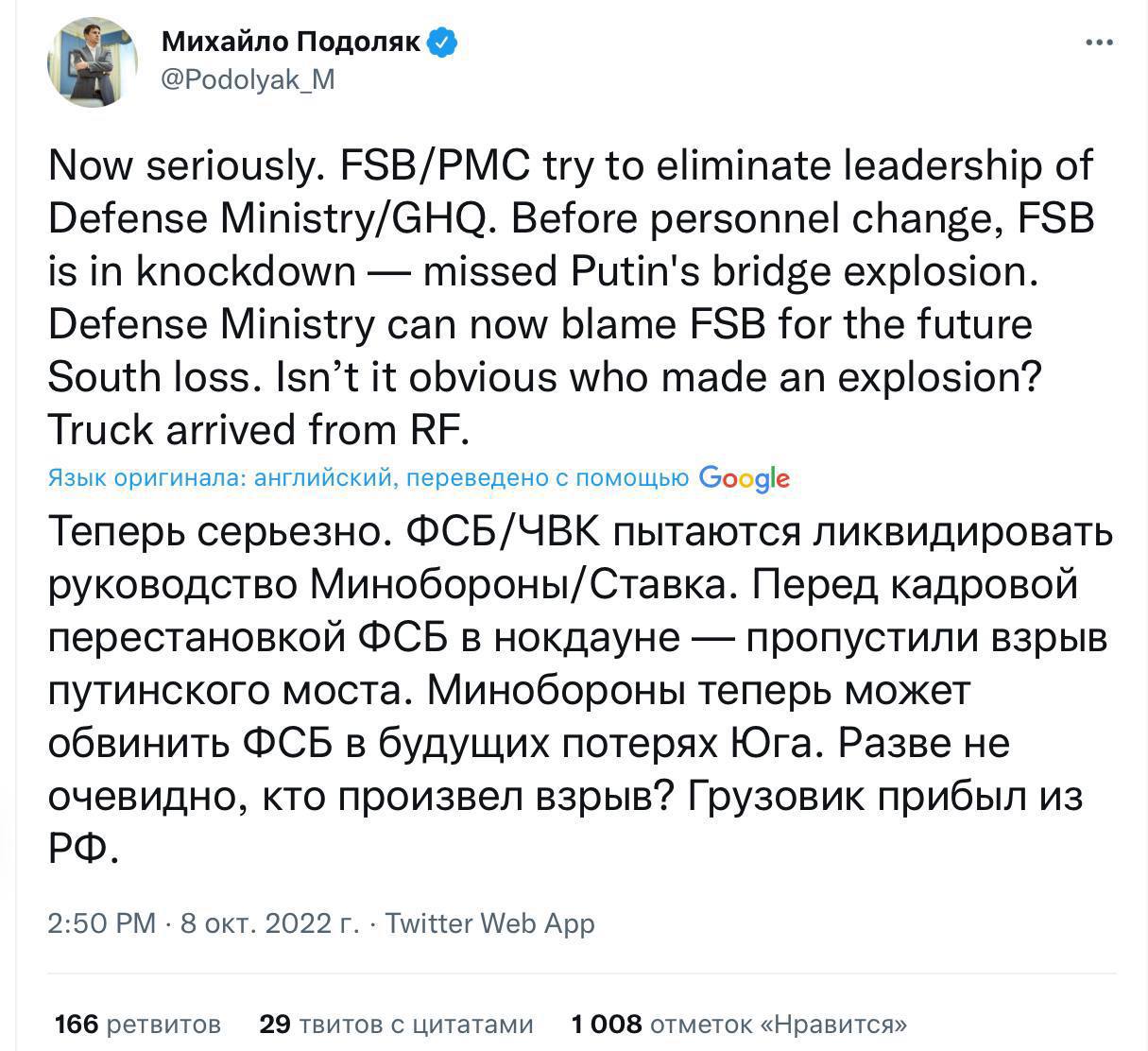Open the three-dot more options menu
The width and height of the screenshot is (1148, 1051).
(x=1099, y=43)
